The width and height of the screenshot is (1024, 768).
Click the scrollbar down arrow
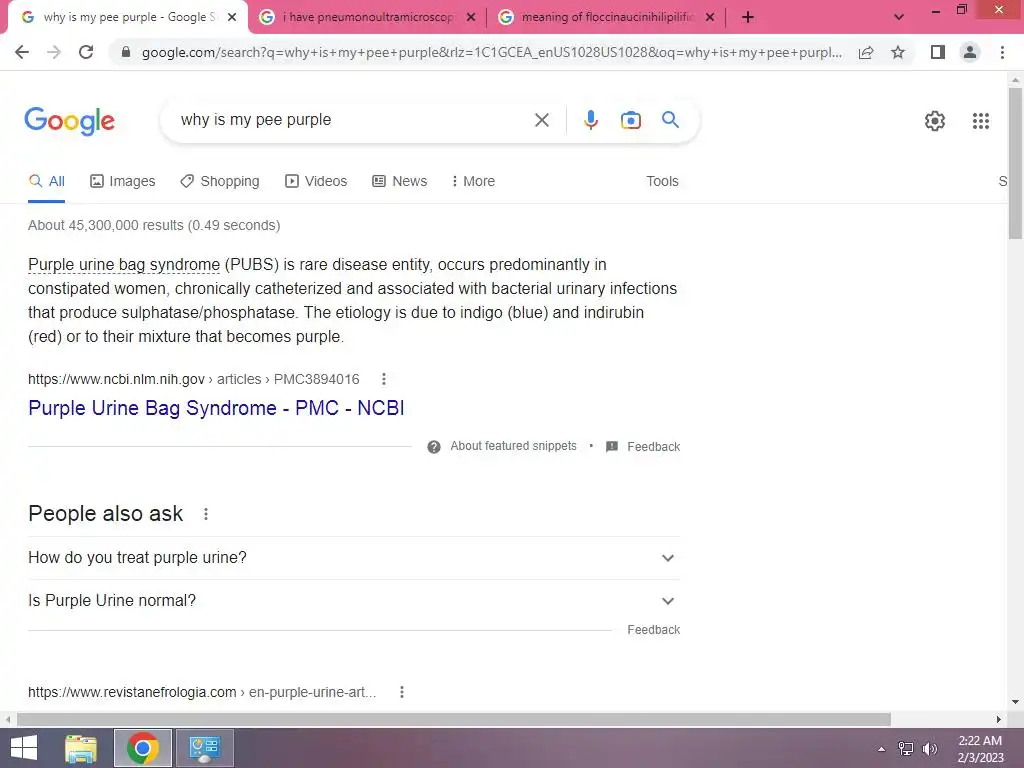coord(1015,702)
